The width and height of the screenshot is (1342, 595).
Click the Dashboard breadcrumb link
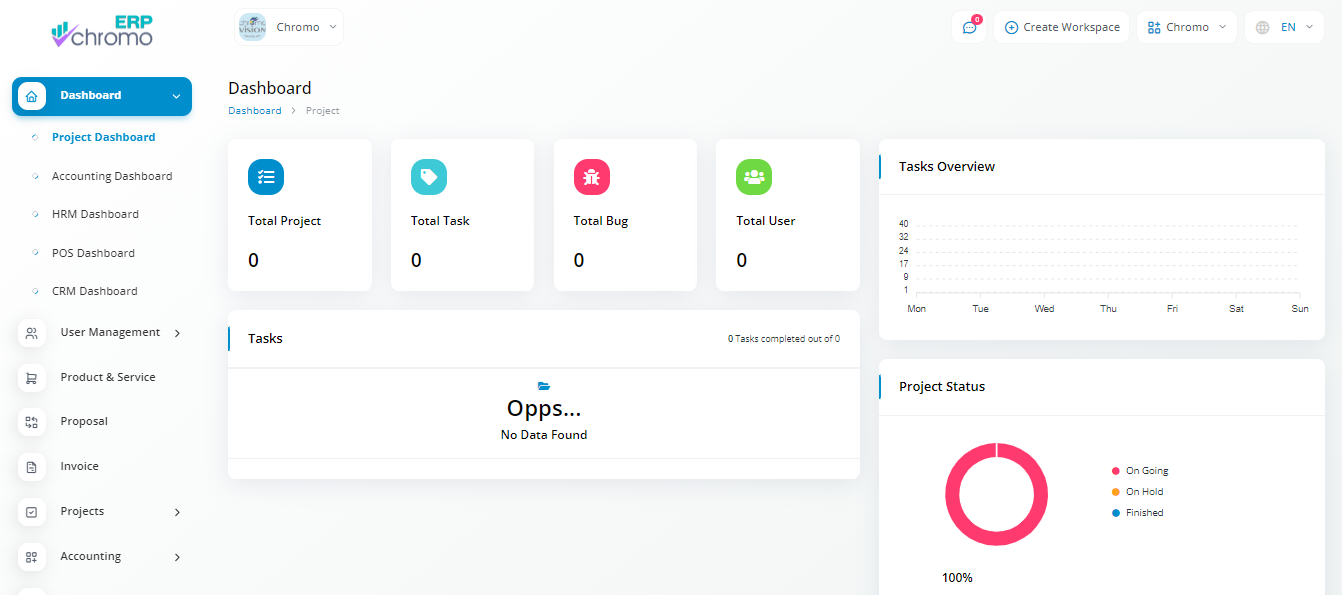tap(254, 111)
